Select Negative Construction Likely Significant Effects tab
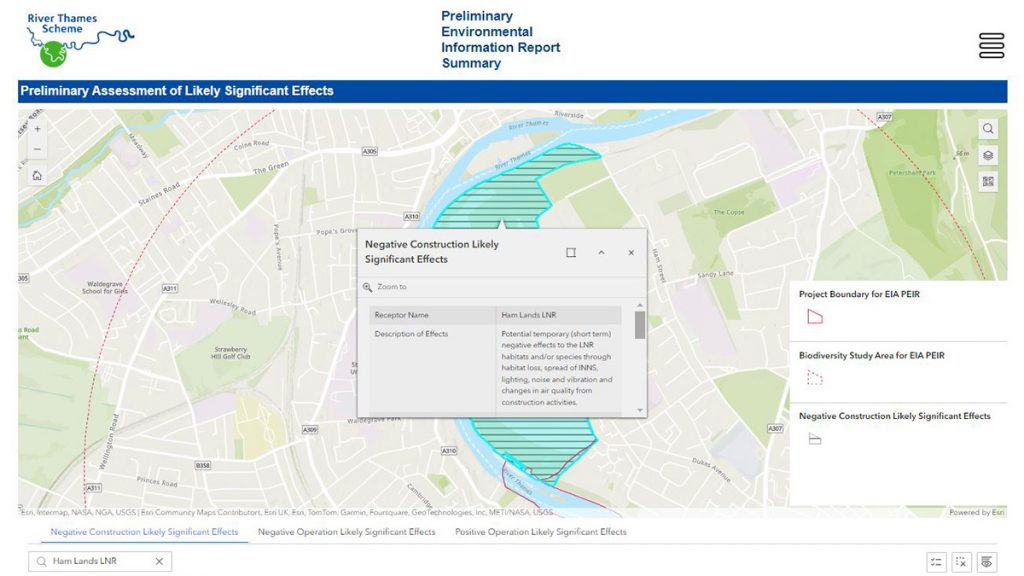The width and height of the screenshot is (1024, 576). pyautogui.click(x=144, y=532)
